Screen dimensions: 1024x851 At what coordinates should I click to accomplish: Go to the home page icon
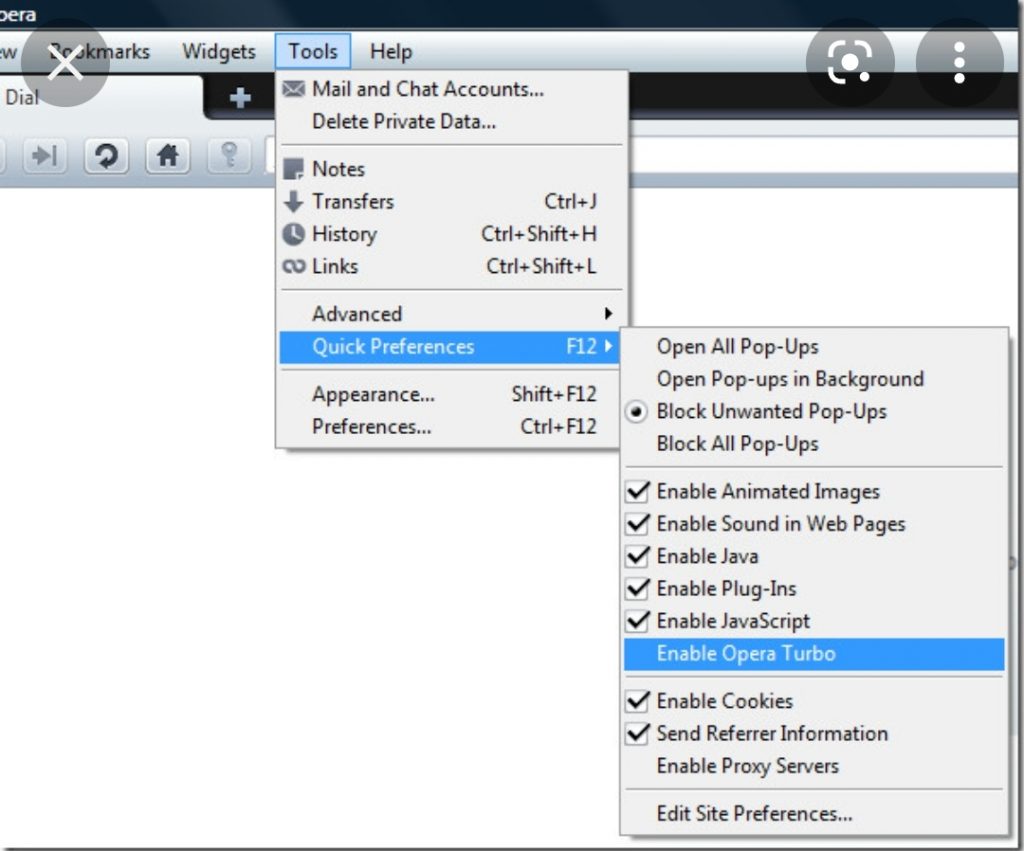coord(168,155)
